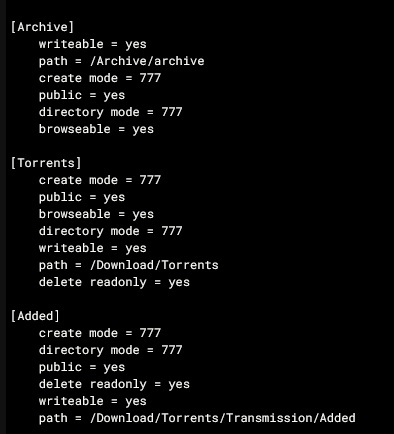
Task: Click directory mode = 777 under Archive
Action: pyautogui.click(x=110, y=112)
